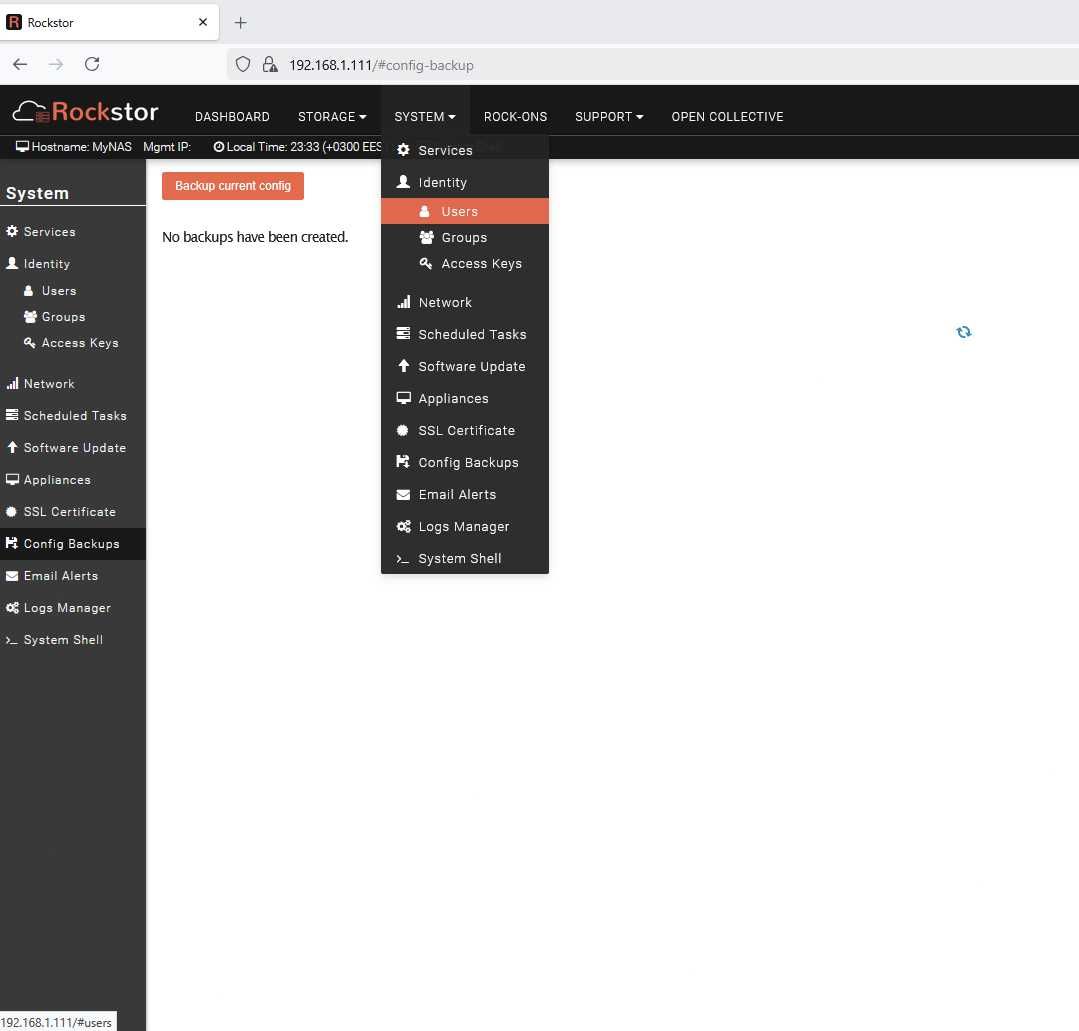This screenshot has width=1079, height=1031.
Task: Open Users from the left sidebar
Action: [73, 290]
